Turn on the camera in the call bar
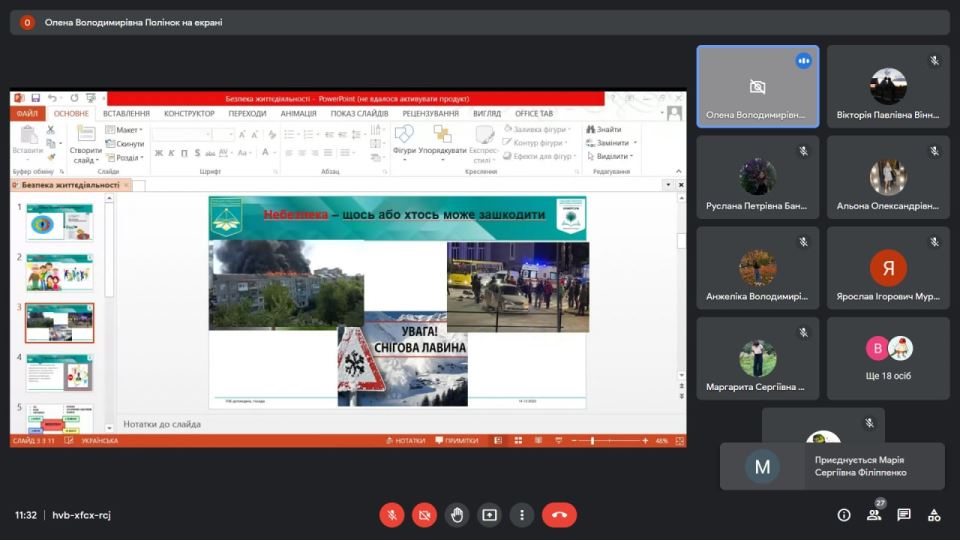The width and height of the screenshot is (960, 540). pyautogui.click(x=424, y=515)
